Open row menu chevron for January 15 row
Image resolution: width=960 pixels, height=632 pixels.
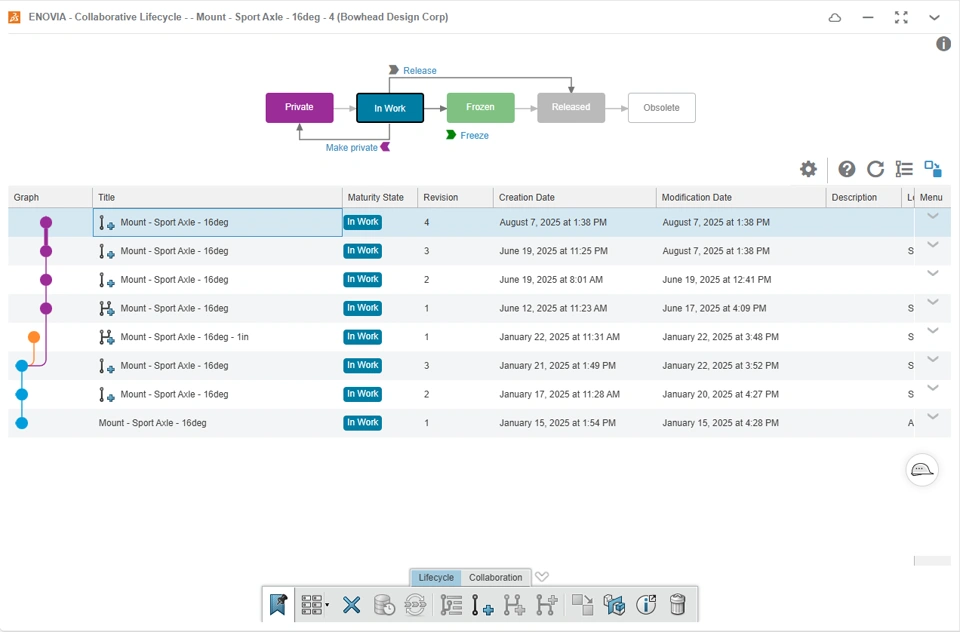point(932,416)
